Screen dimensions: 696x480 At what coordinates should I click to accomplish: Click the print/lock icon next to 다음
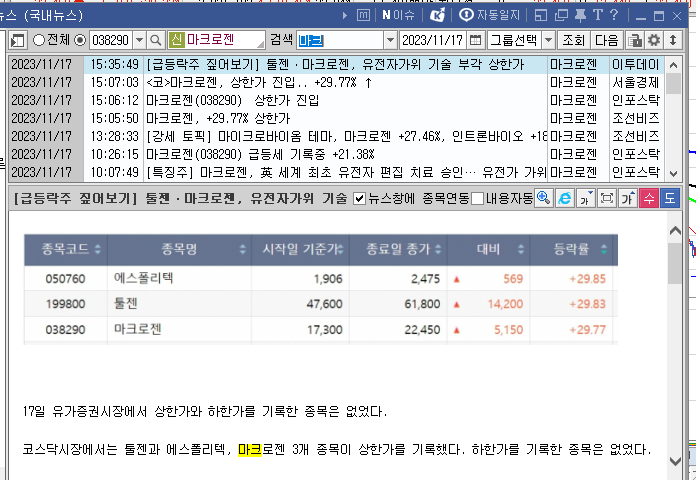pos(635,40)
